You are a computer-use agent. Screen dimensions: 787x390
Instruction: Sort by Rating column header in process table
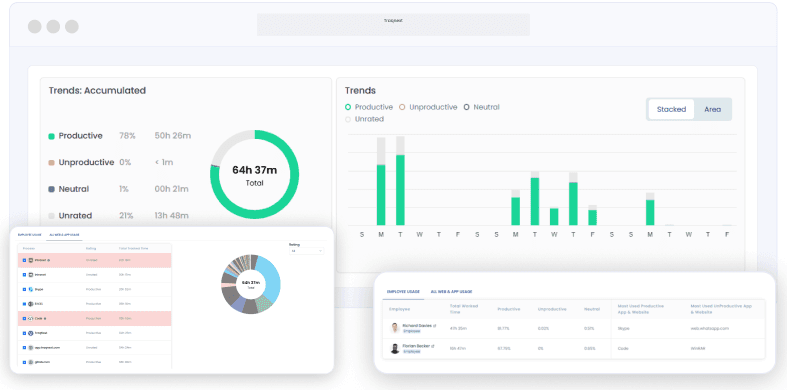coord(91,248)
